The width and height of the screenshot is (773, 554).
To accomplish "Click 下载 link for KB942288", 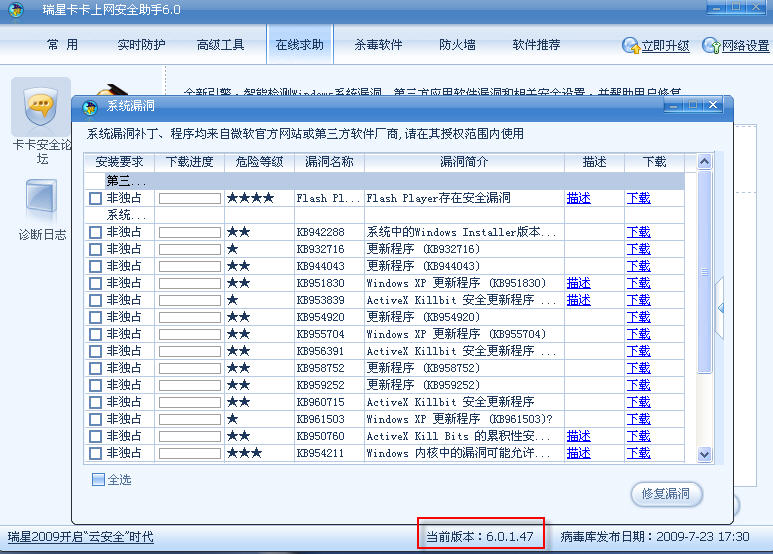I will (x=638, y=232).
